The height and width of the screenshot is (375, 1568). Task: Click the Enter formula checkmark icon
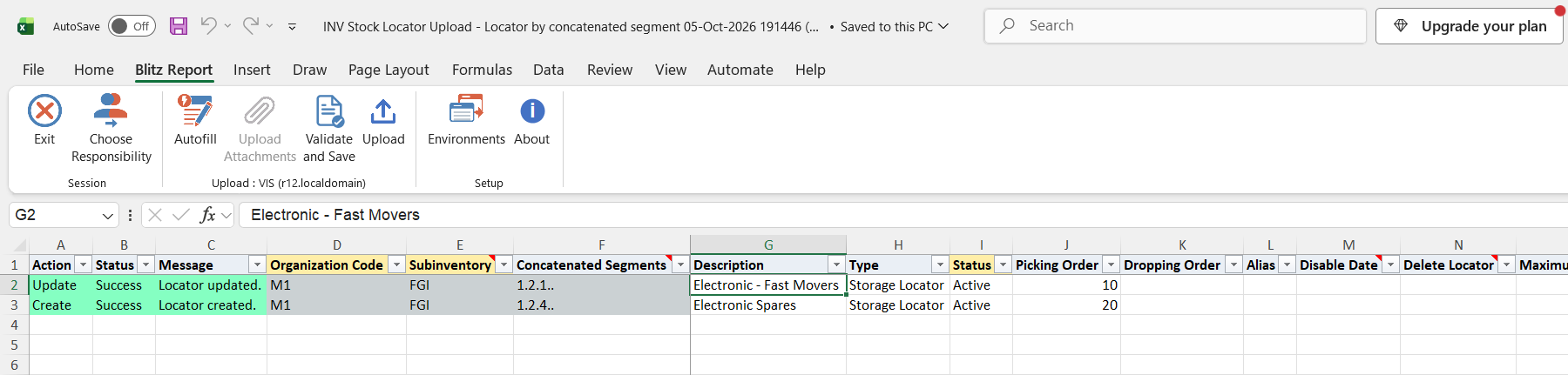(x=181, y=215)
